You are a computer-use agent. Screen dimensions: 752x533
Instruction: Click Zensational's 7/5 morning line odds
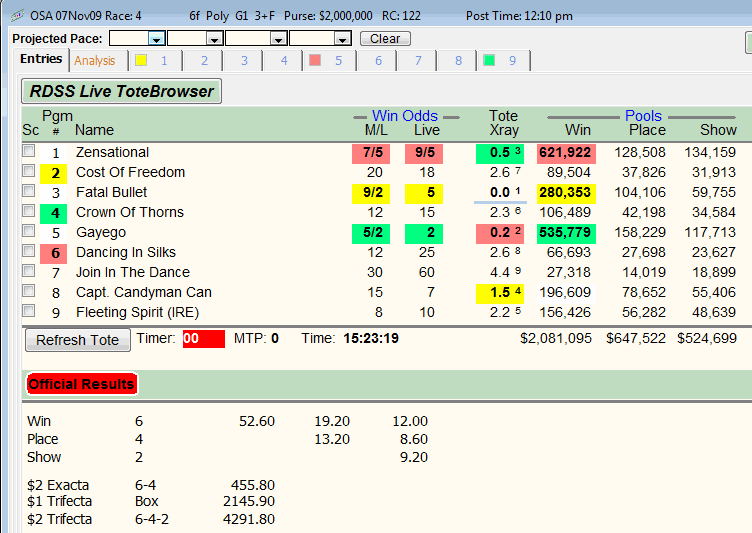click(371, 154)
